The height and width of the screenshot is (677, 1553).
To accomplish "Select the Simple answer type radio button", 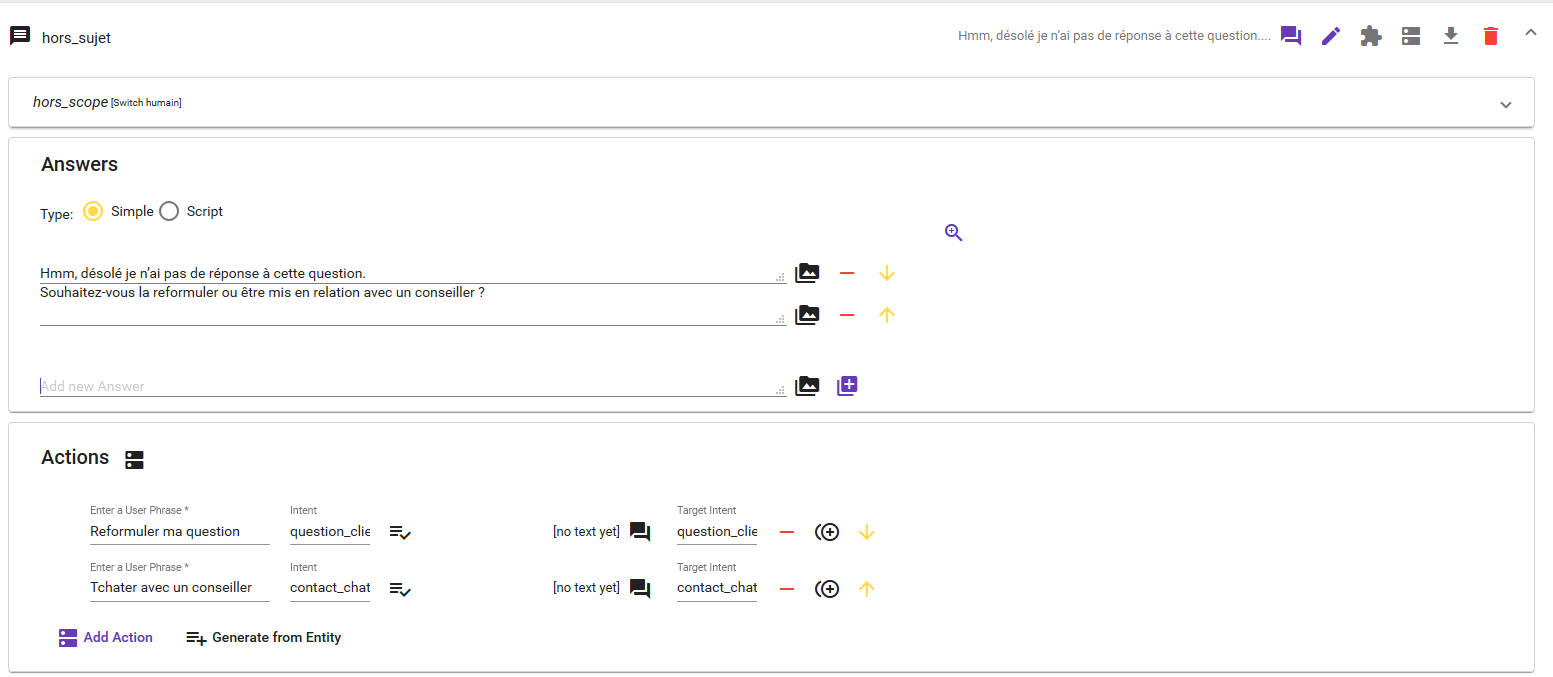I will click(x=93, y=211).
